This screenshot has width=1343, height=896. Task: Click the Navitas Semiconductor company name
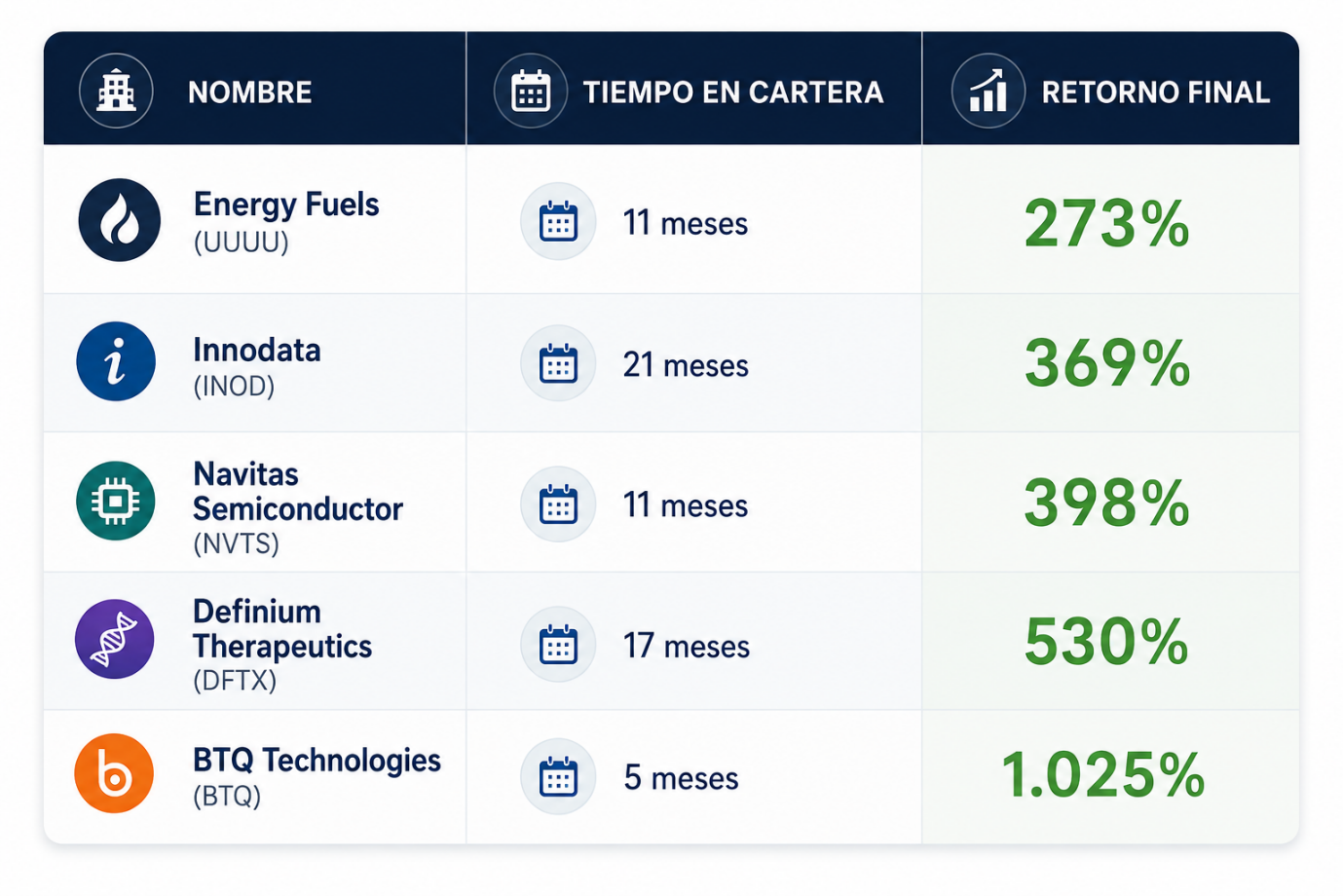click(298, 492)
